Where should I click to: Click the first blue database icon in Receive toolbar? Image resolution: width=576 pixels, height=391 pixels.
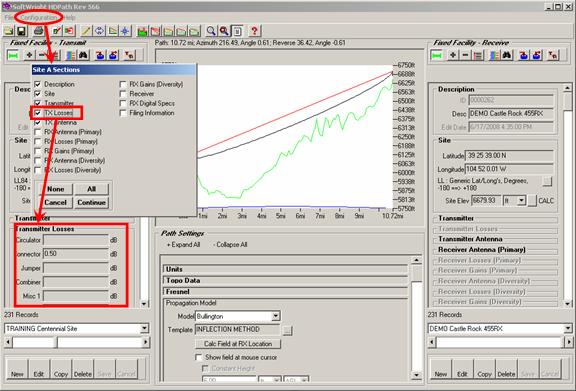[x=524, y=55]
